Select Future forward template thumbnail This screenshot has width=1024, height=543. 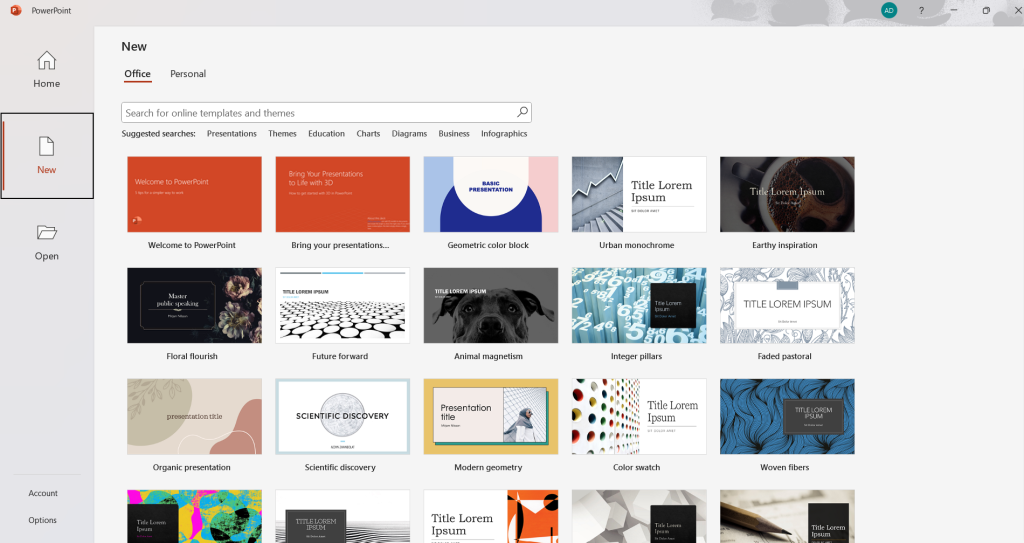(343, 305)
